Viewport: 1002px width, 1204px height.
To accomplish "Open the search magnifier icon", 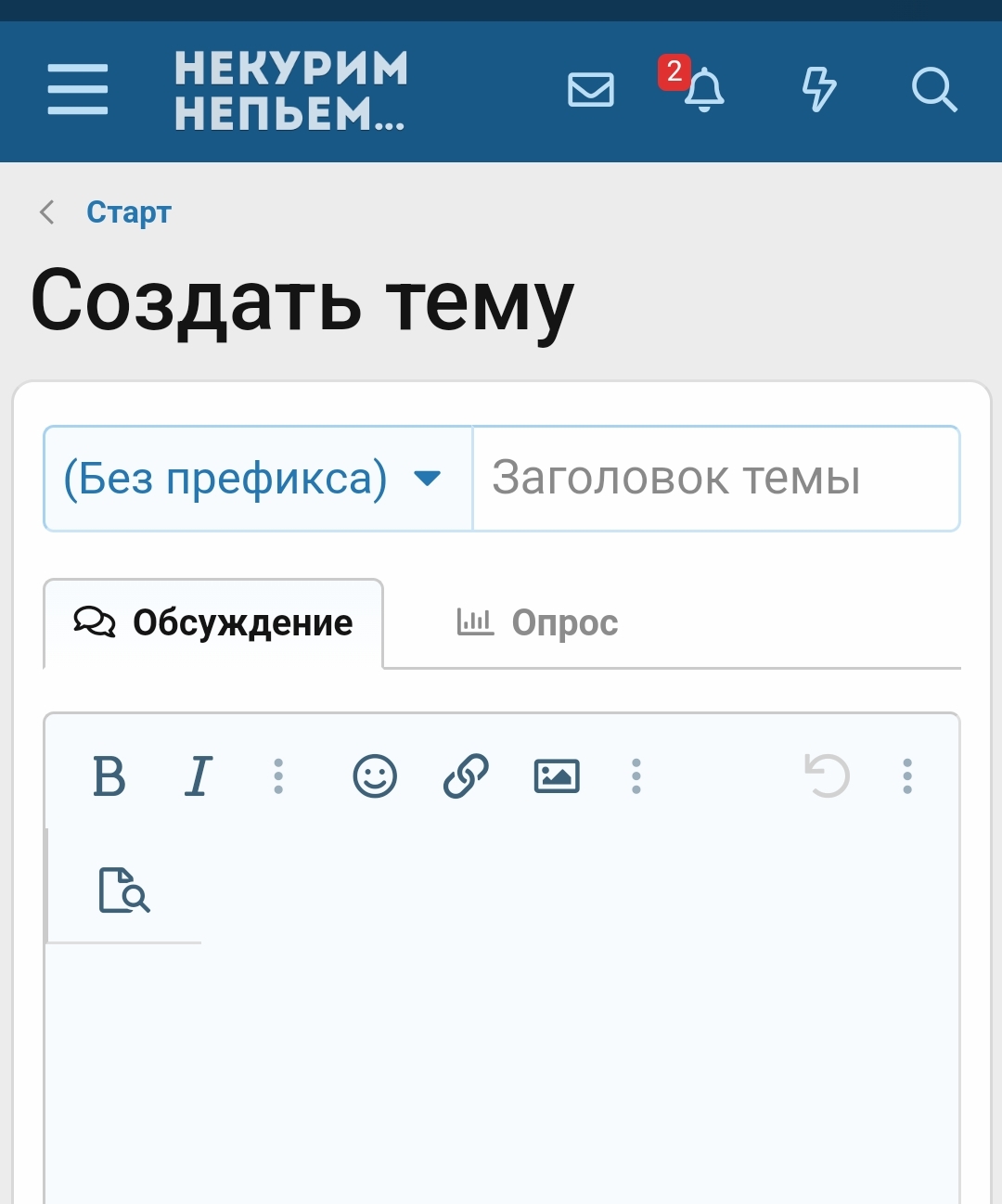I will pyautogui.click(x=933, y=90).
